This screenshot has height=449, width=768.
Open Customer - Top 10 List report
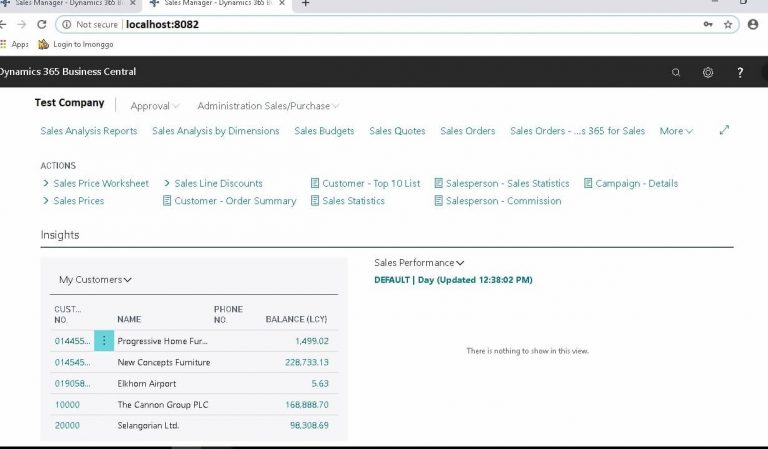tap(366, 184)
